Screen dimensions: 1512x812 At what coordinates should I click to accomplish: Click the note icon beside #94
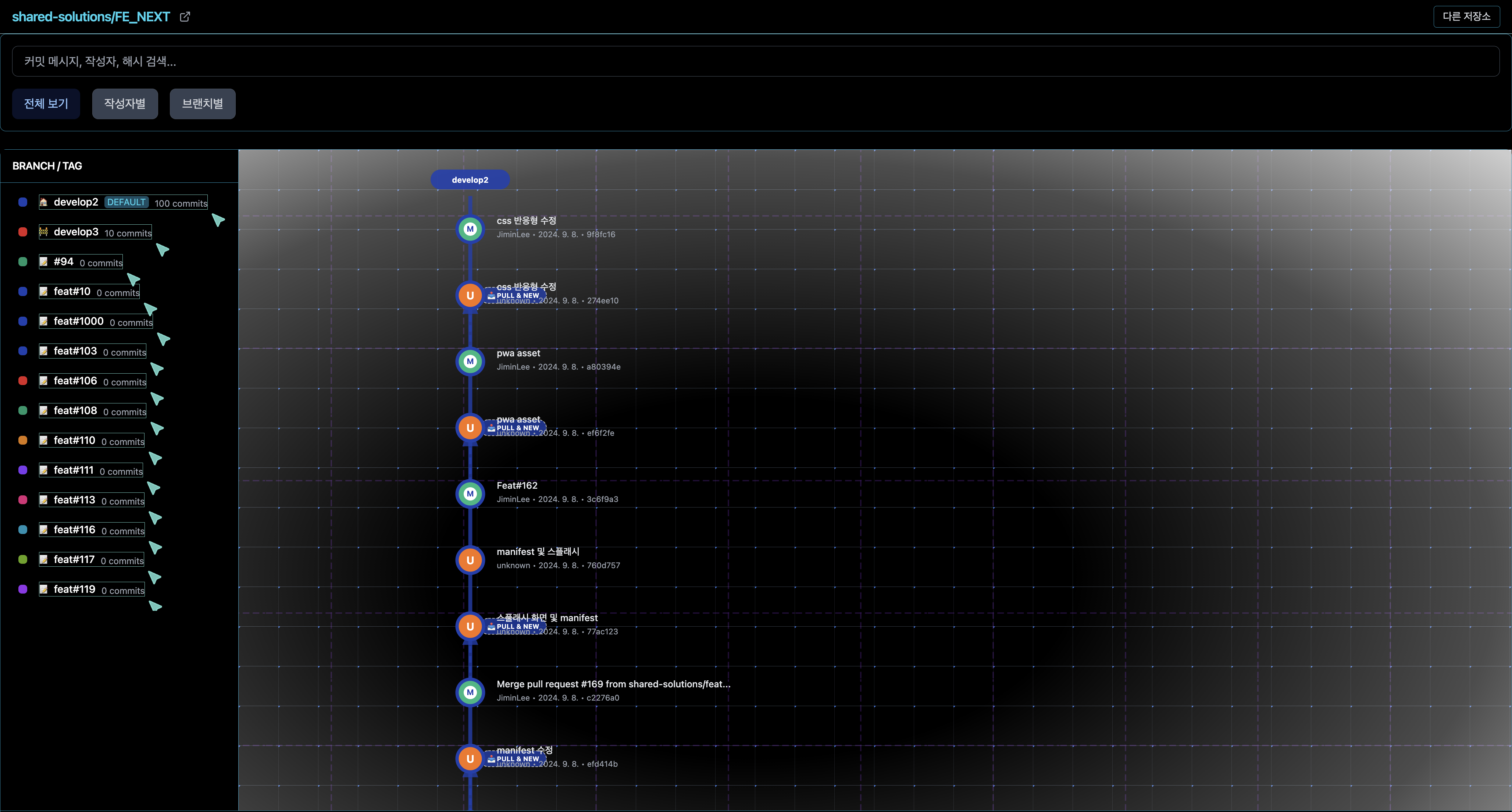click(43, 262)
